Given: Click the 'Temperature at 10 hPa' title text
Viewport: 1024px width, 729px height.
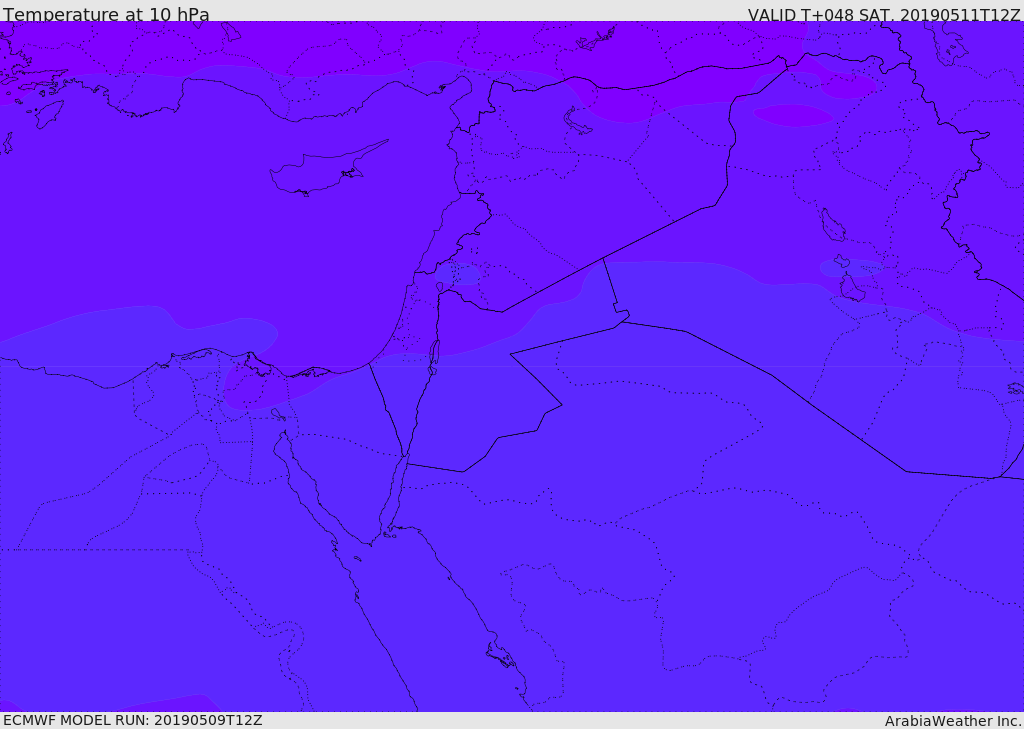Looking at the screenshot, I should click(x=106, y=14).
